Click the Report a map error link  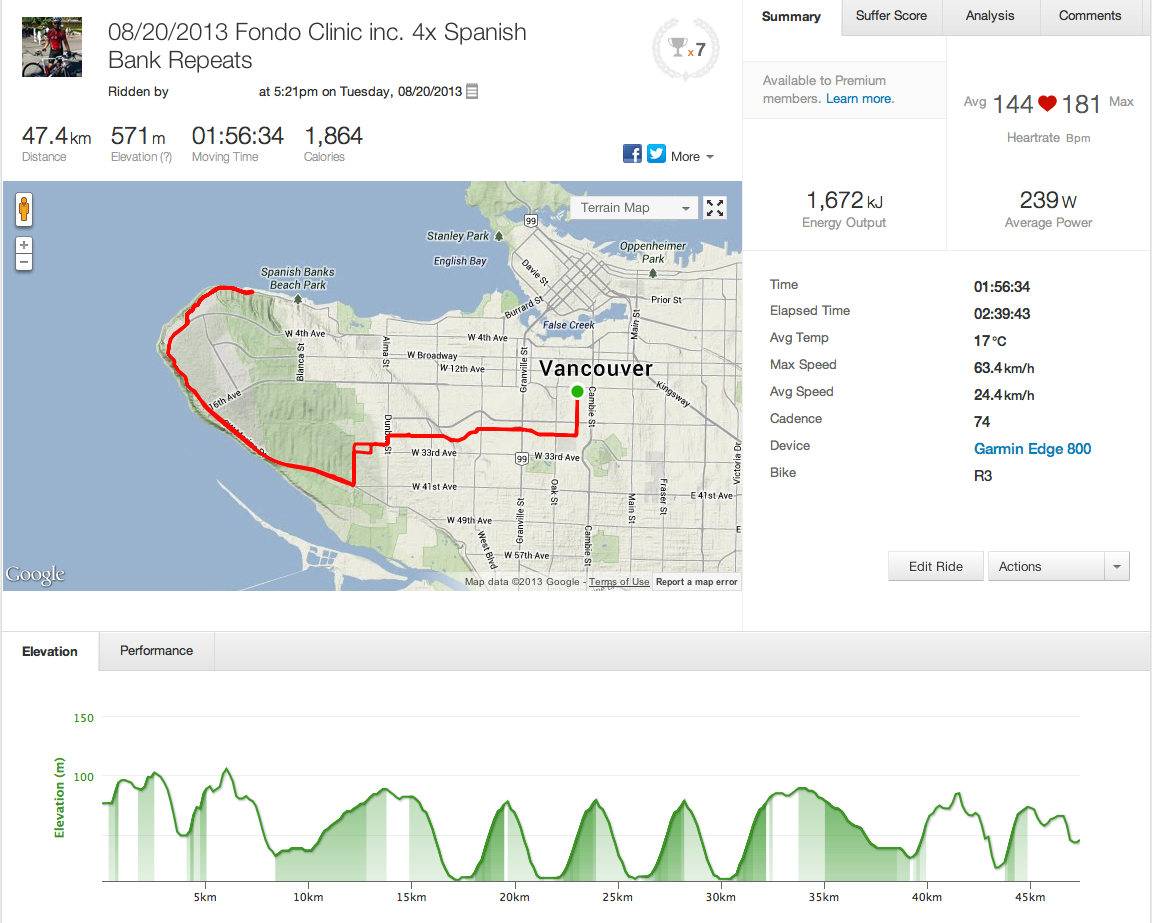click(x=697, y=582)
